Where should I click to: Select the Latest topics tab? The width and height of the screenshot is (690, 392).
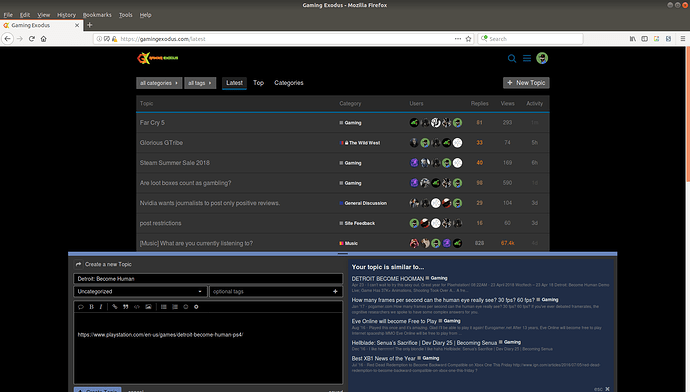click(234, 83)
